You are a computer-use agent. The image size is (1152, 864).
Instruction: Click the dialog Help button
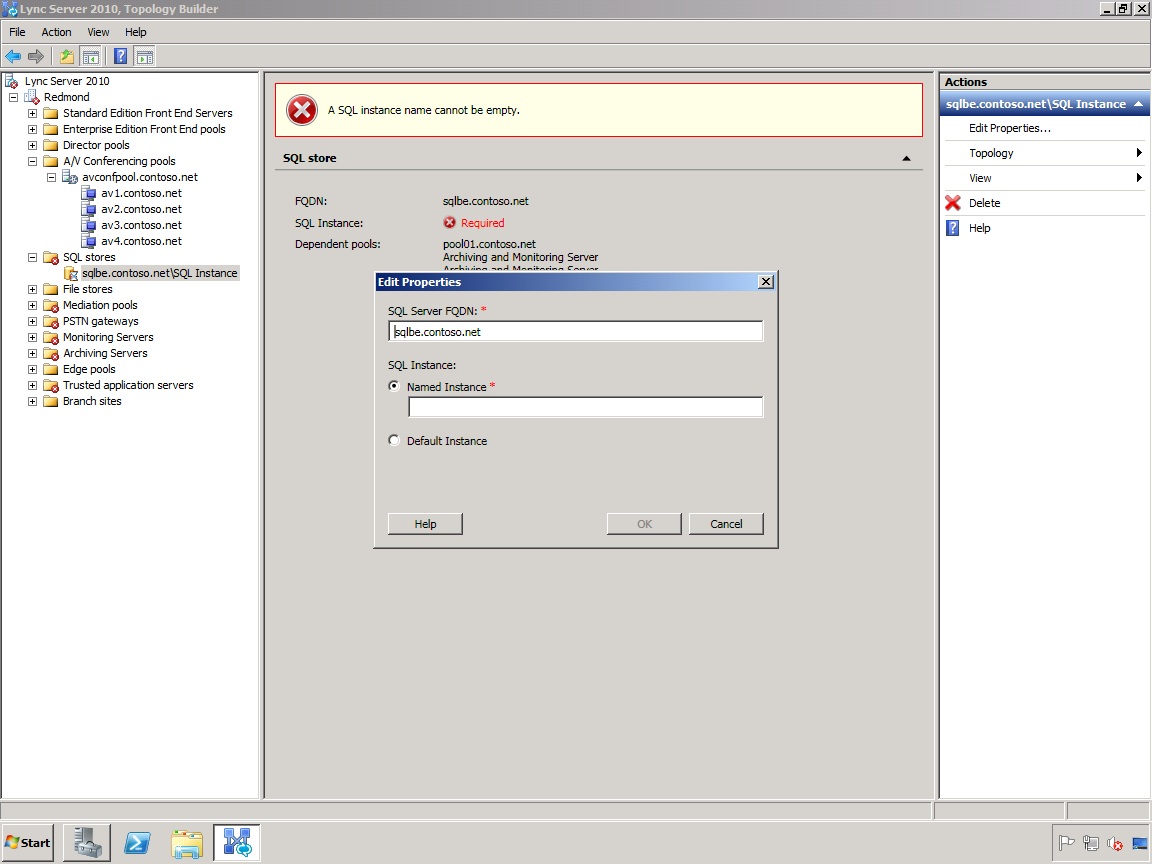pyautogui.click(x=425, y=524)
